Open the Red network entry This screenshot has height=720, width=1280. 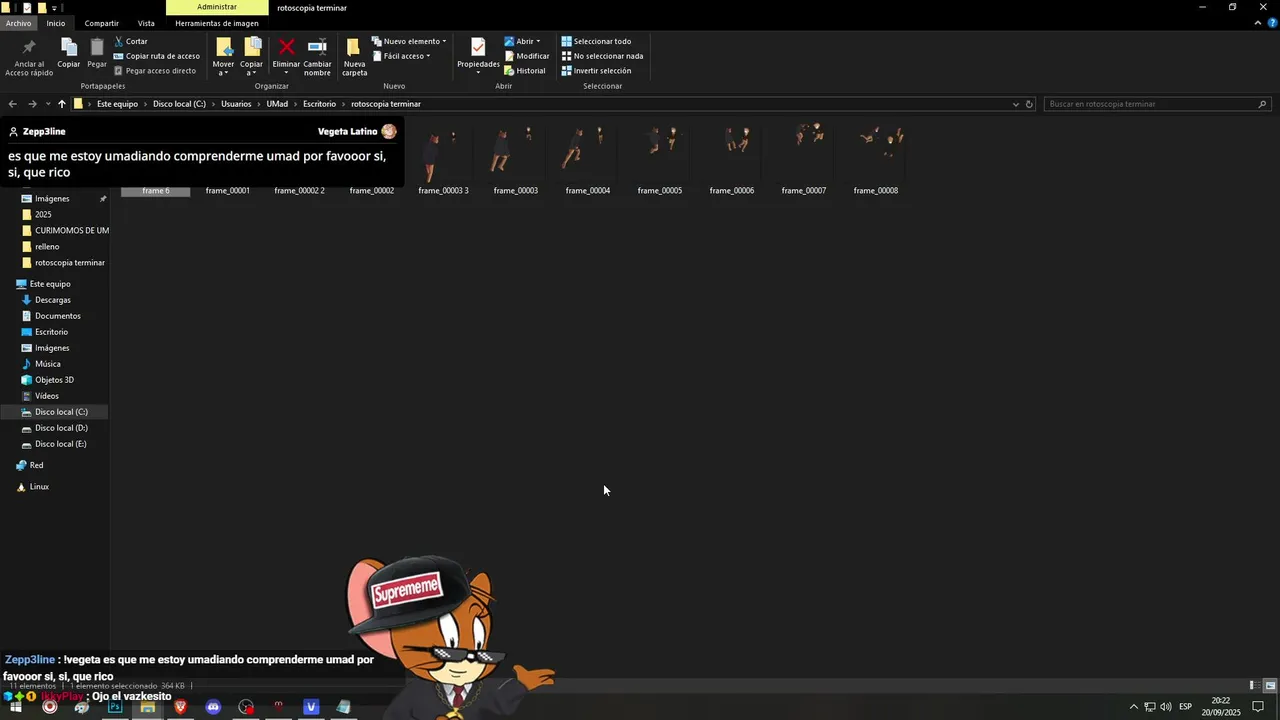point(36,465)
